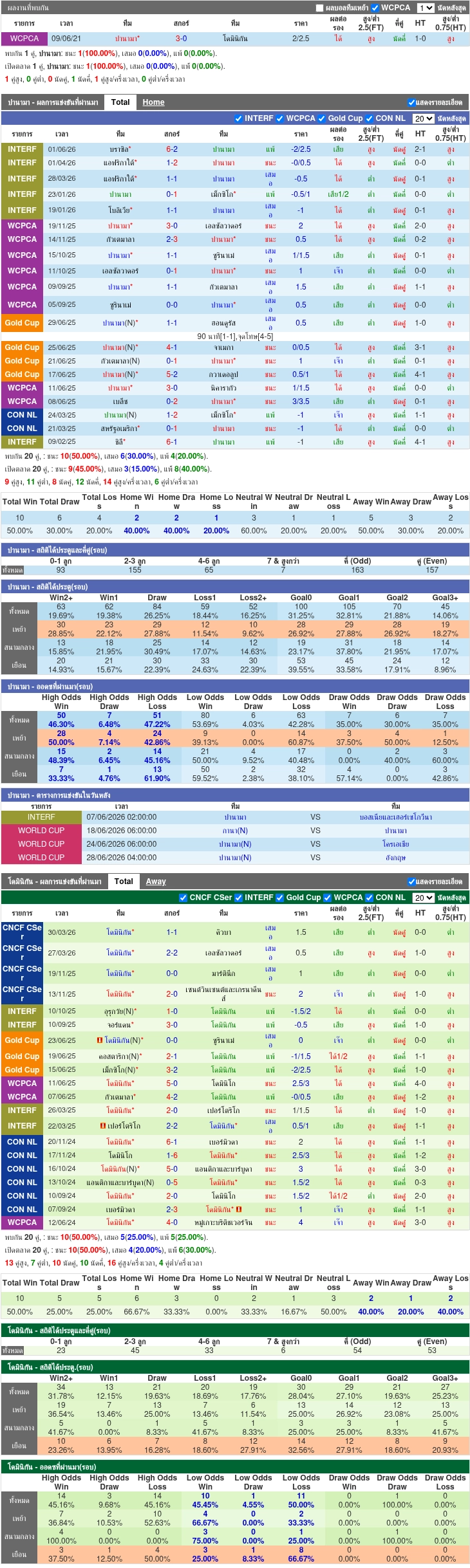Open 3-0 score of 09/06/21 head-to-head match
This screenshot has width=470, height=1568.
tap(182, 39)
